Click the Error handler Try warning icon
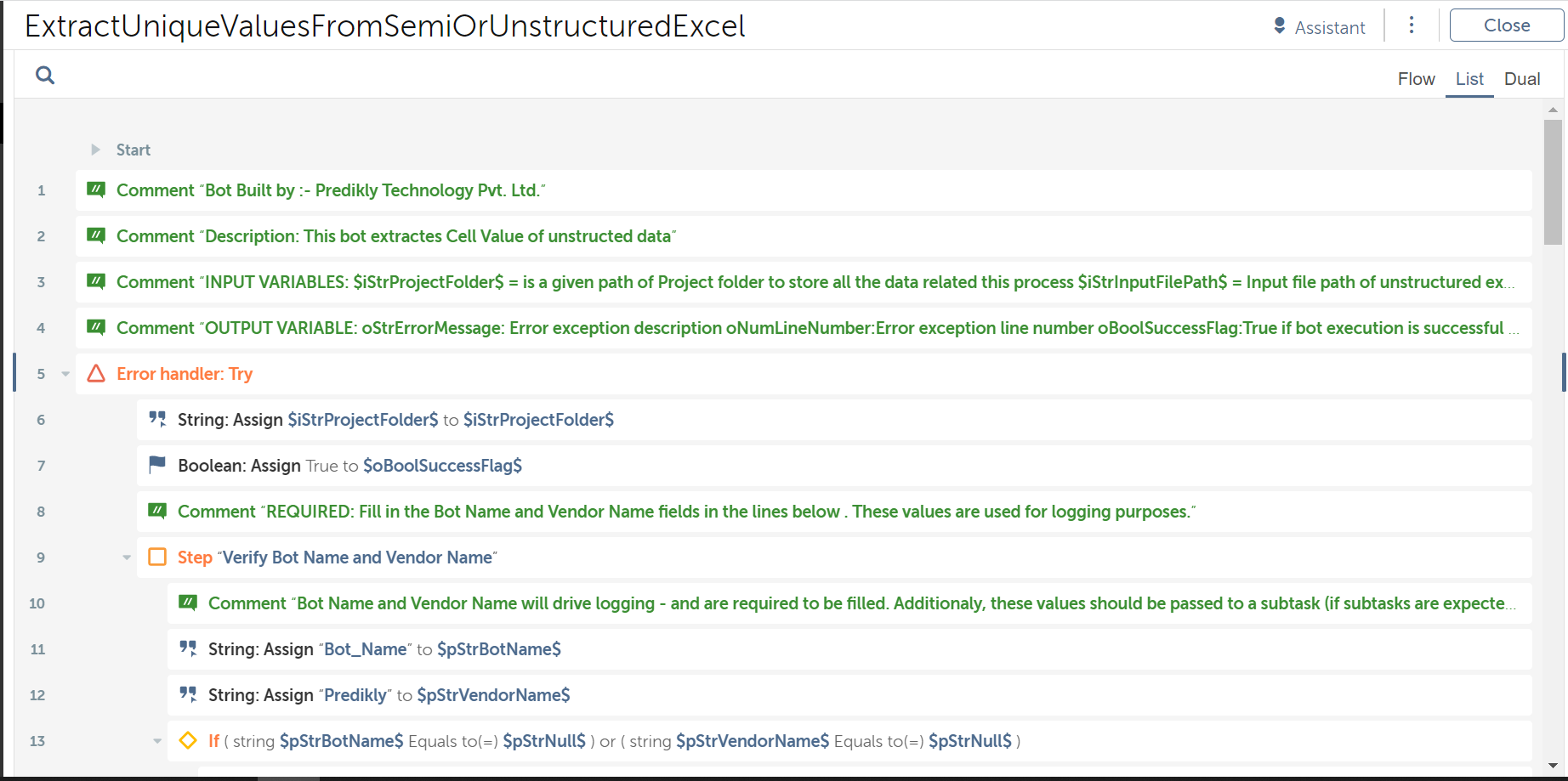 [x=96, y=374]
